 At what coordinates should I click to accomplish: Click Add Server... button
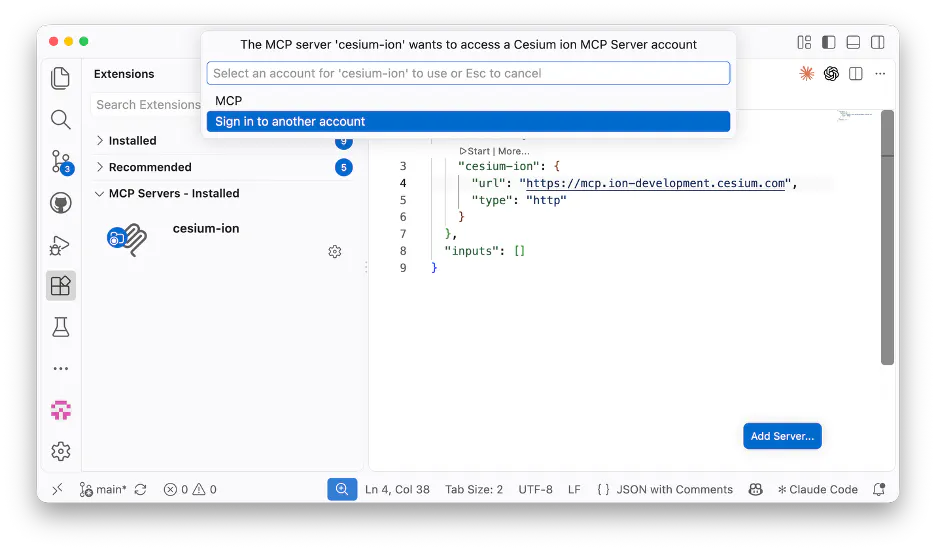click(x=782, y=436)
